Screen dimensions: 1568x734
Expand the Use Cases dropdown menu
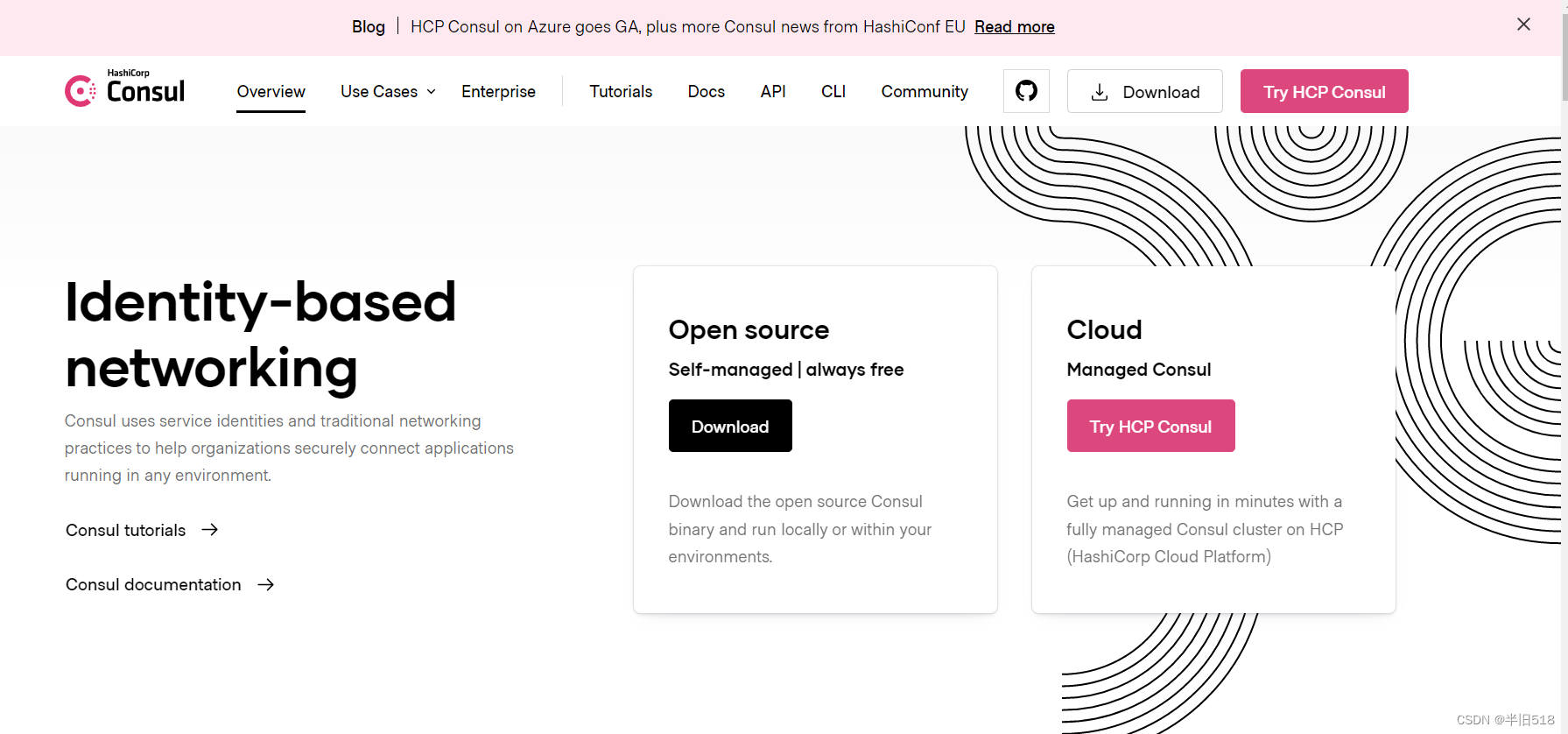pos(388,91)
